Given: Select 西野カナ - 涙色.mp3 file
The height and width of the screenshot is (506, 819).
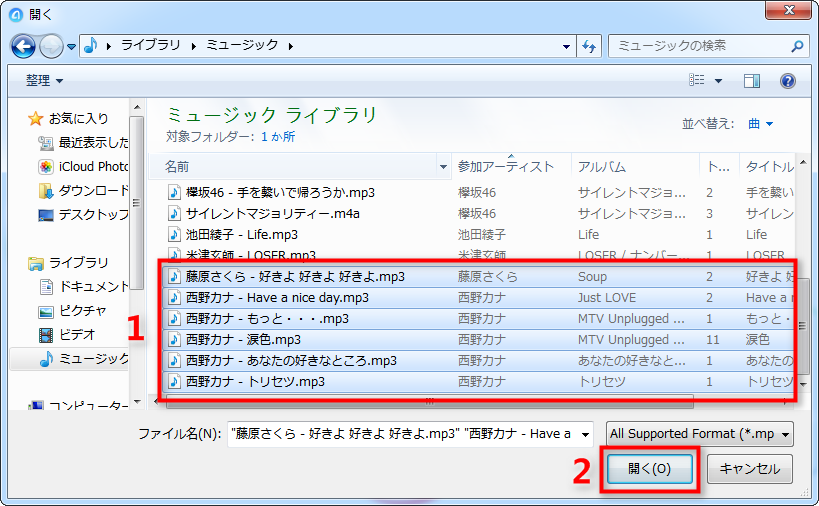Looking at the screenshot, I should point(243,339).
